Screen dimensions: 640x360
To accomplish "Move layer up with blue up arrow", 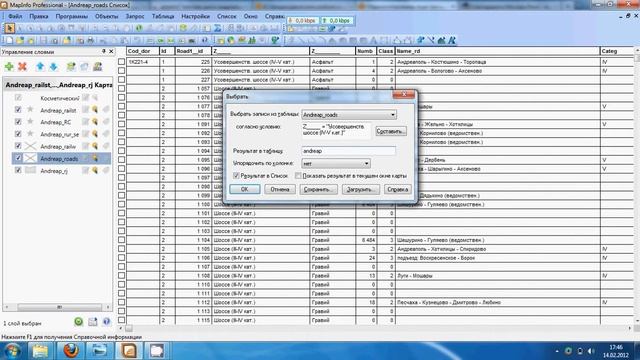I will click(40, 67).
